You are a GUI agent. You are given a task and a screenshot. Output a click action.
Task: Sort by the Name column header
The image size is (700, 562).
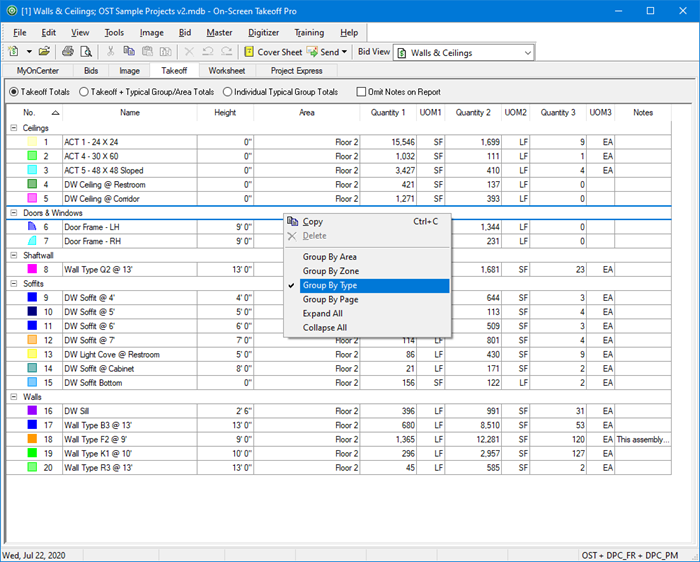point(130,113)
